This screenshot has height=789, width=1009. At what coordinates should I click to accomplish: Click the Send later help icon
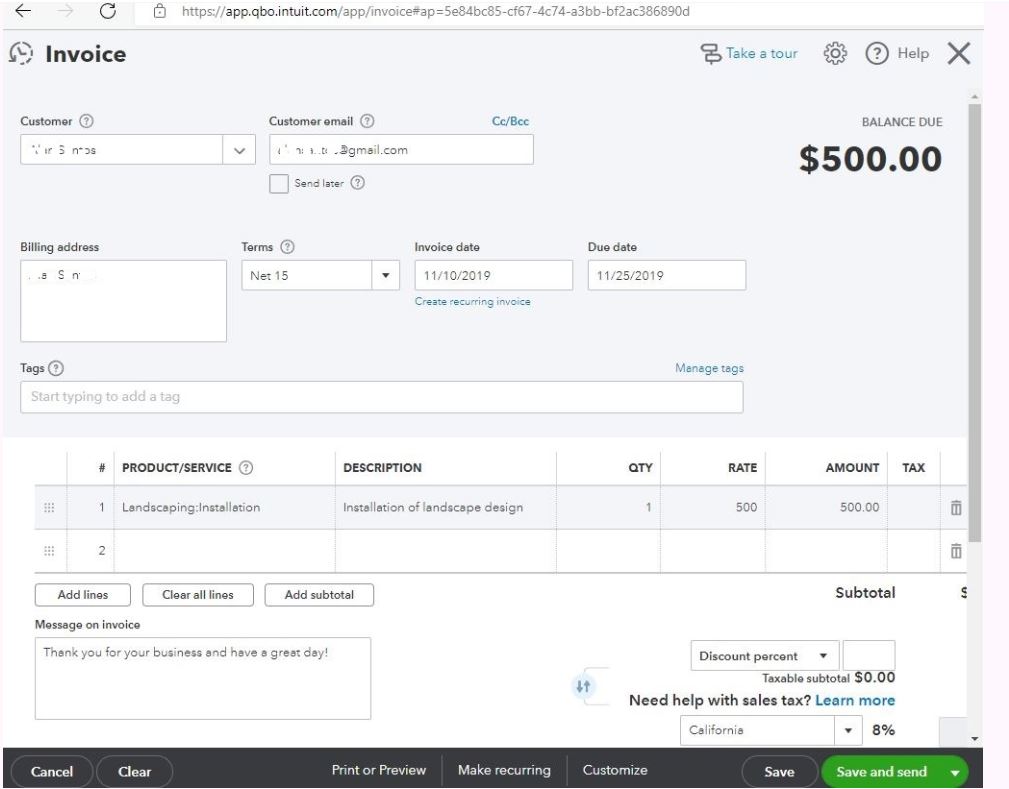coord(358,183)
